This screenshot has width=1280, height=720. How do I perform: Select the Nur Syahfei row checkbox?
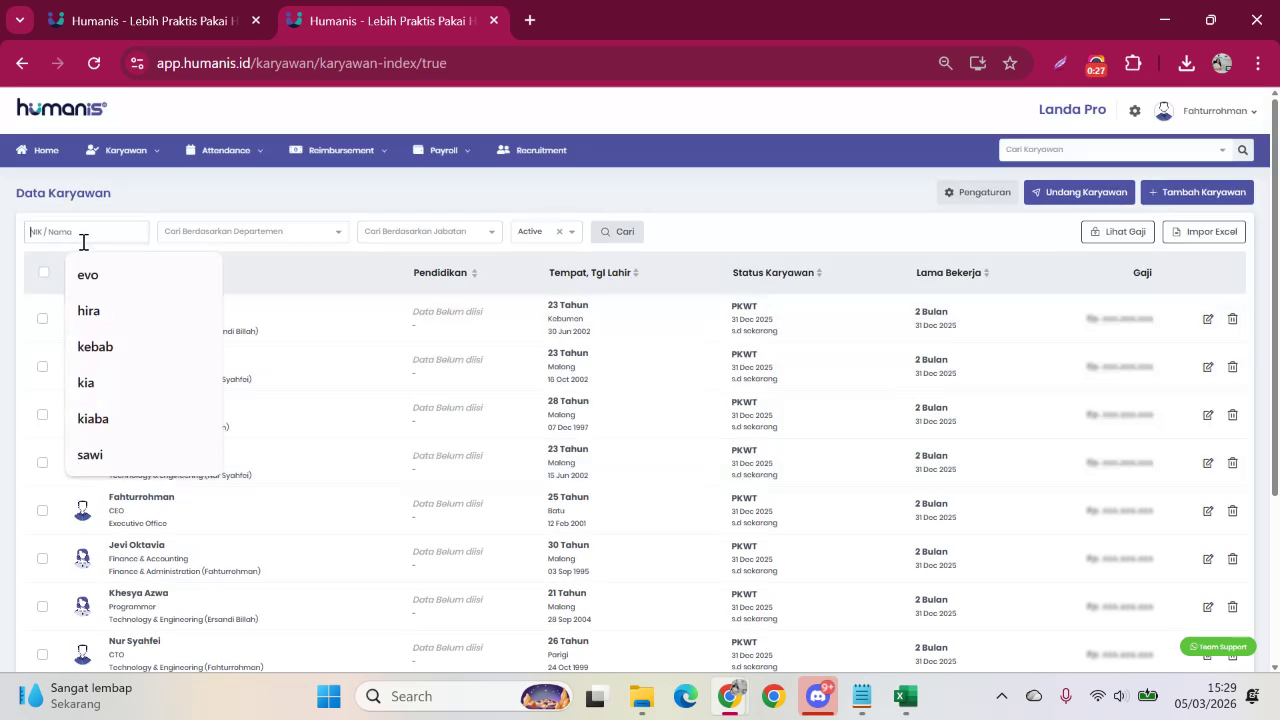(x=42, y=655)
